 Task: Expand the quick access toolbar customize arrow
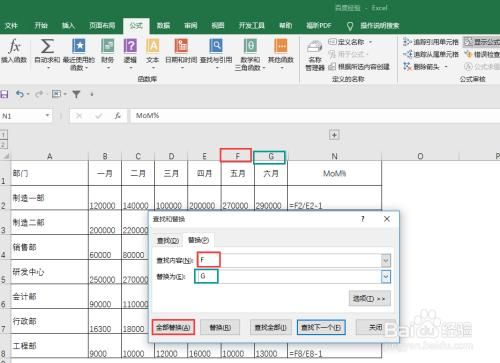pyautogui.click(x=92, y=94)
